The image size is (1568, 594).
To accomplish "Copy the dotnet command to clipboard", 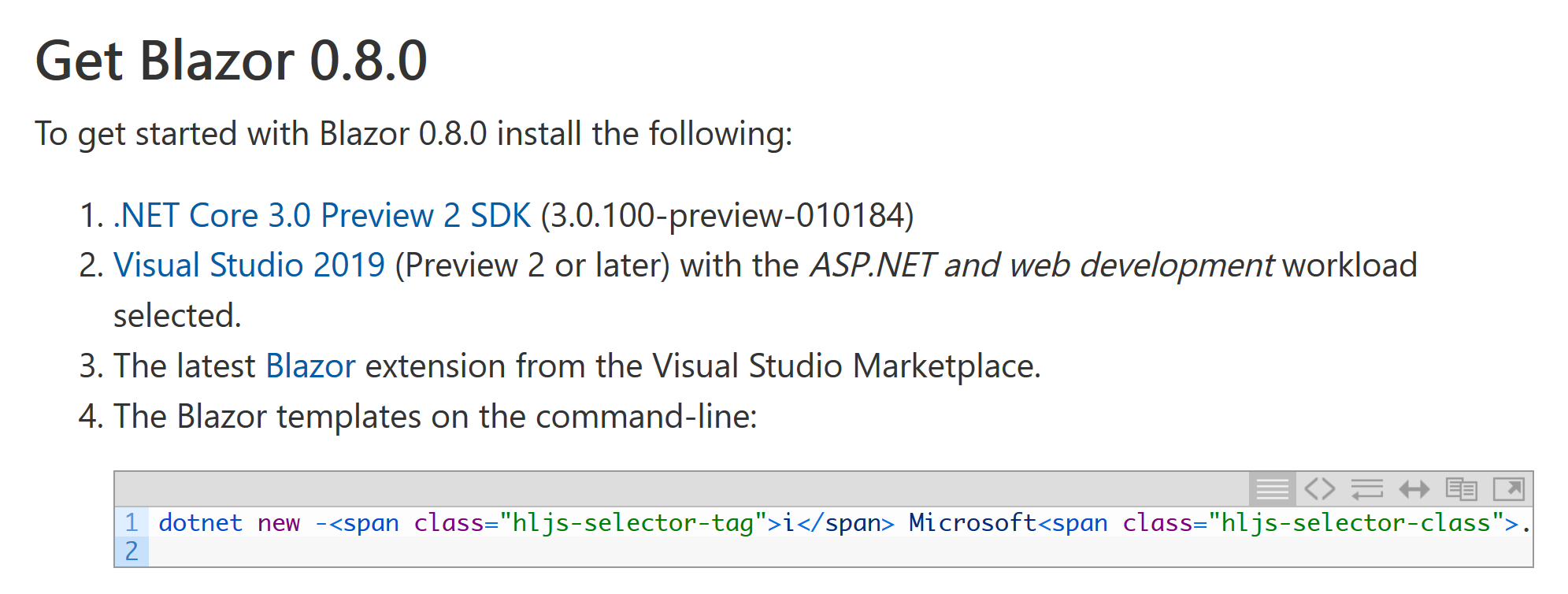I will [1462, 488].
